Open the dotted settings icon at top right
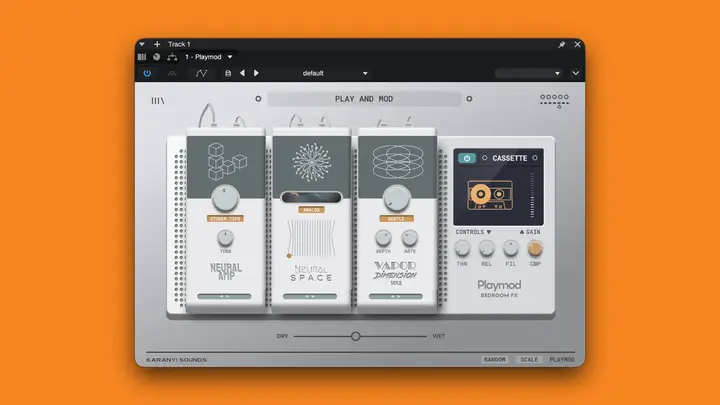 point(554,101)
